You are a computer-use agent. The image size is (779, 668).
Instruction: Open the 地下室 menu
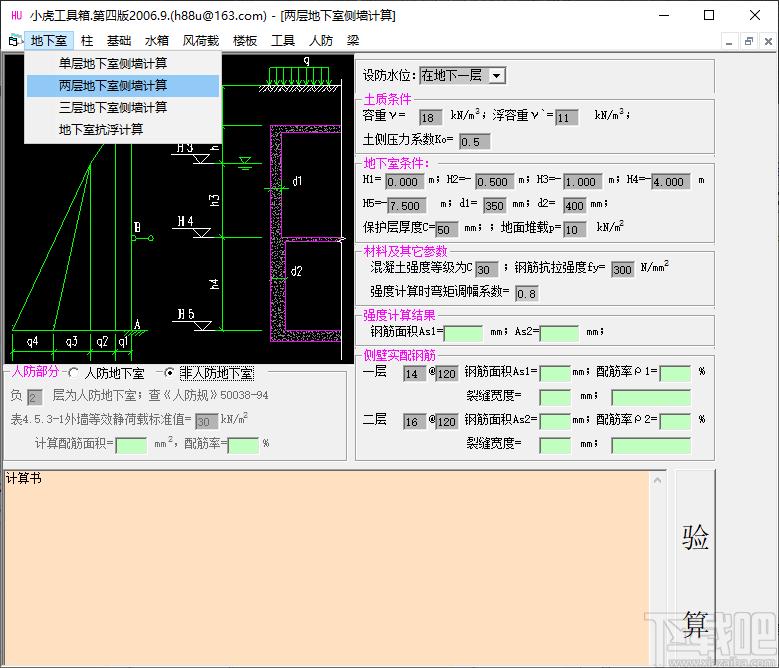click(x=49, y=40)
